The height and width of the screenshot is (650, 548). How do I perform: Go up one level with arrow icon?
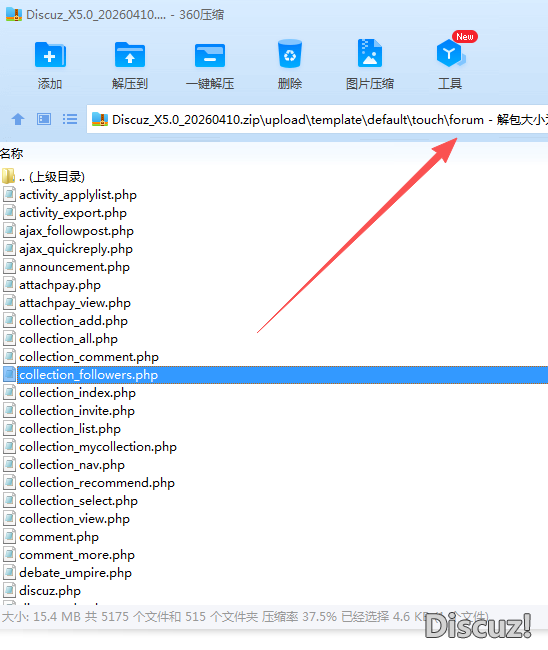(18, 119)
